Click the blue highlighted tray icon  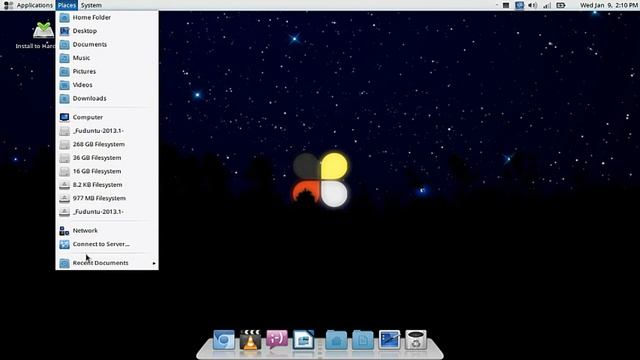pyautogui.click(x=519, y=5)
